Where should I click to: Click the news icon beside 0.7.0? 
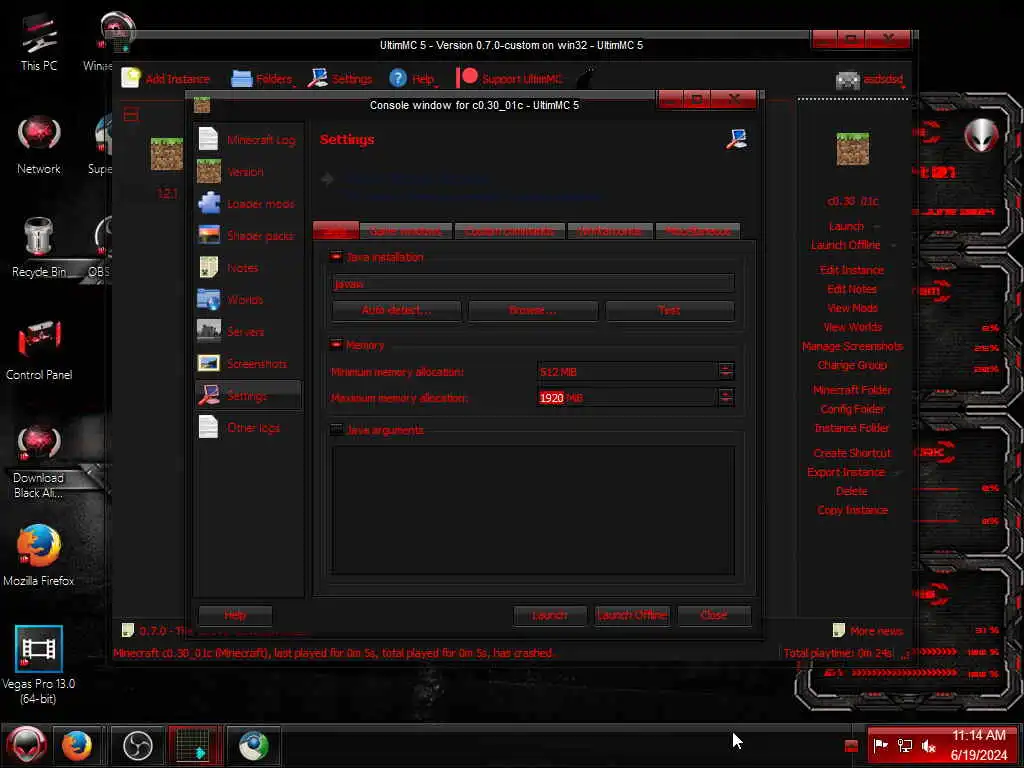(x=127, y=630)
